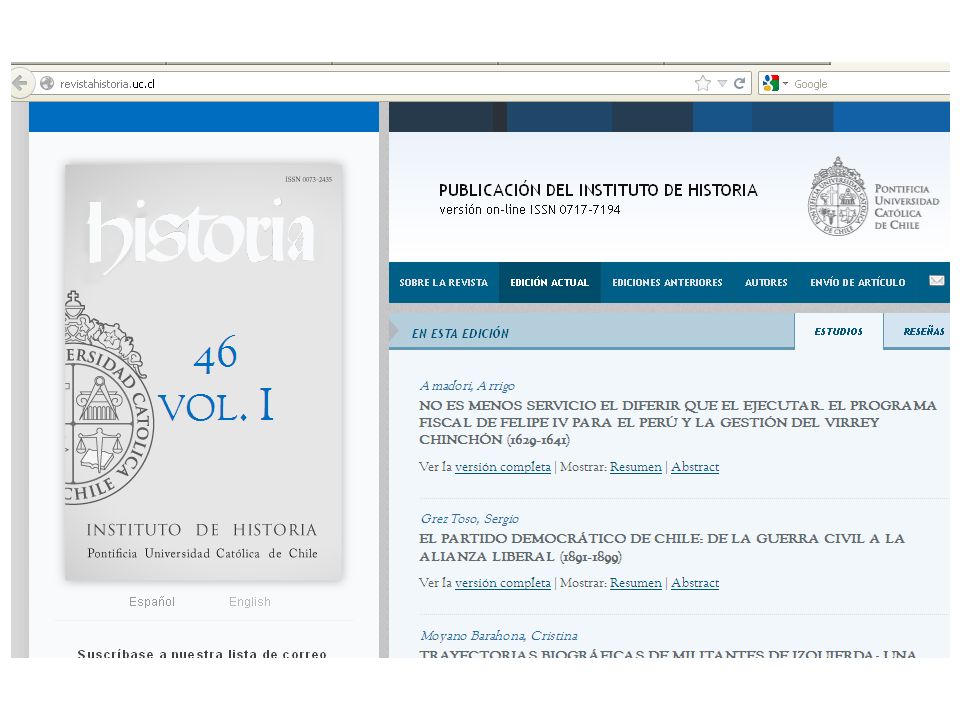Open Envío de Artículo menu item
The height and width of the screenshot is (720, 960).
pos(858,282)
